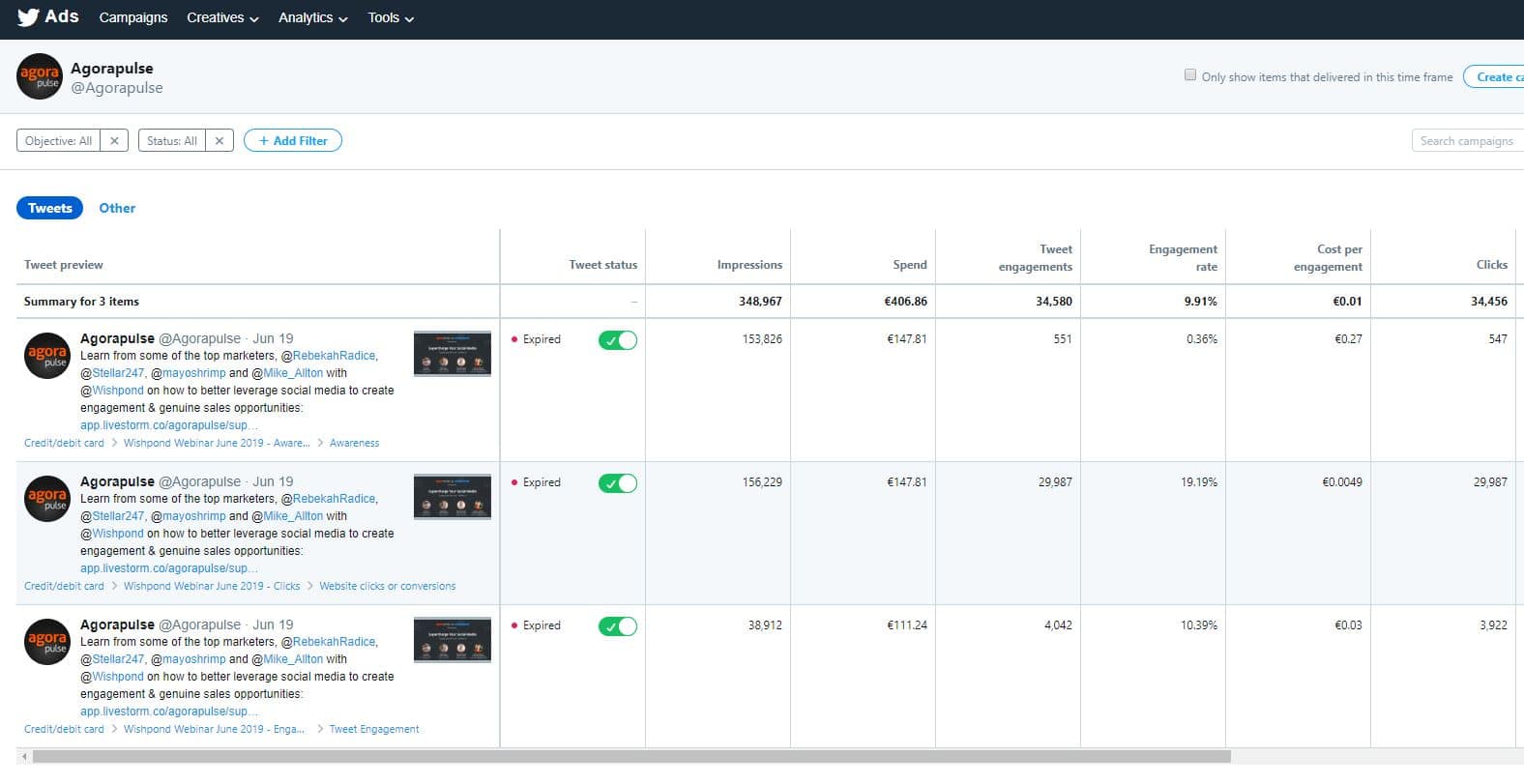Open thumbnail image of the Website clicks tweet
Viewport: 1524px width, 784px height.
[x=453, y=496]
